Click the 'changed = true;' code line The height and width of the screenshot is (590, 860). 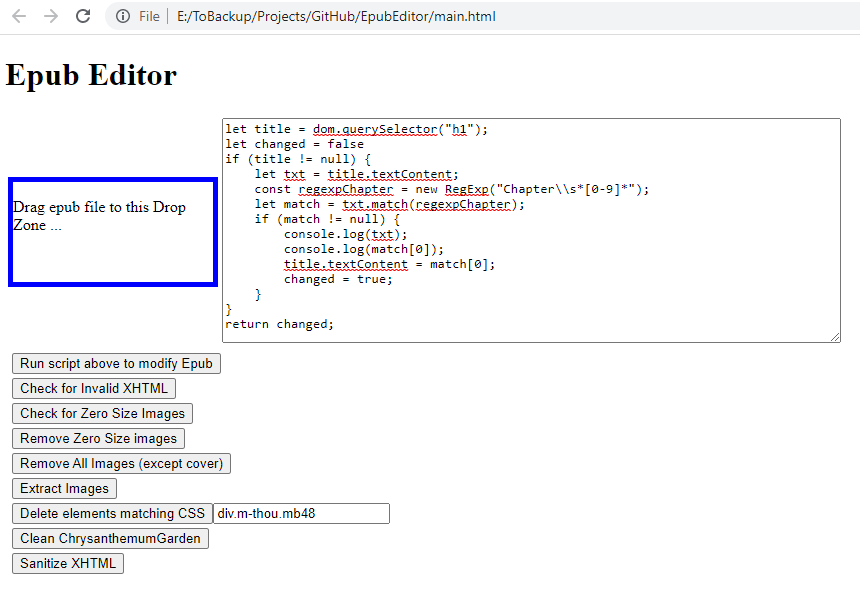[338, 279]
